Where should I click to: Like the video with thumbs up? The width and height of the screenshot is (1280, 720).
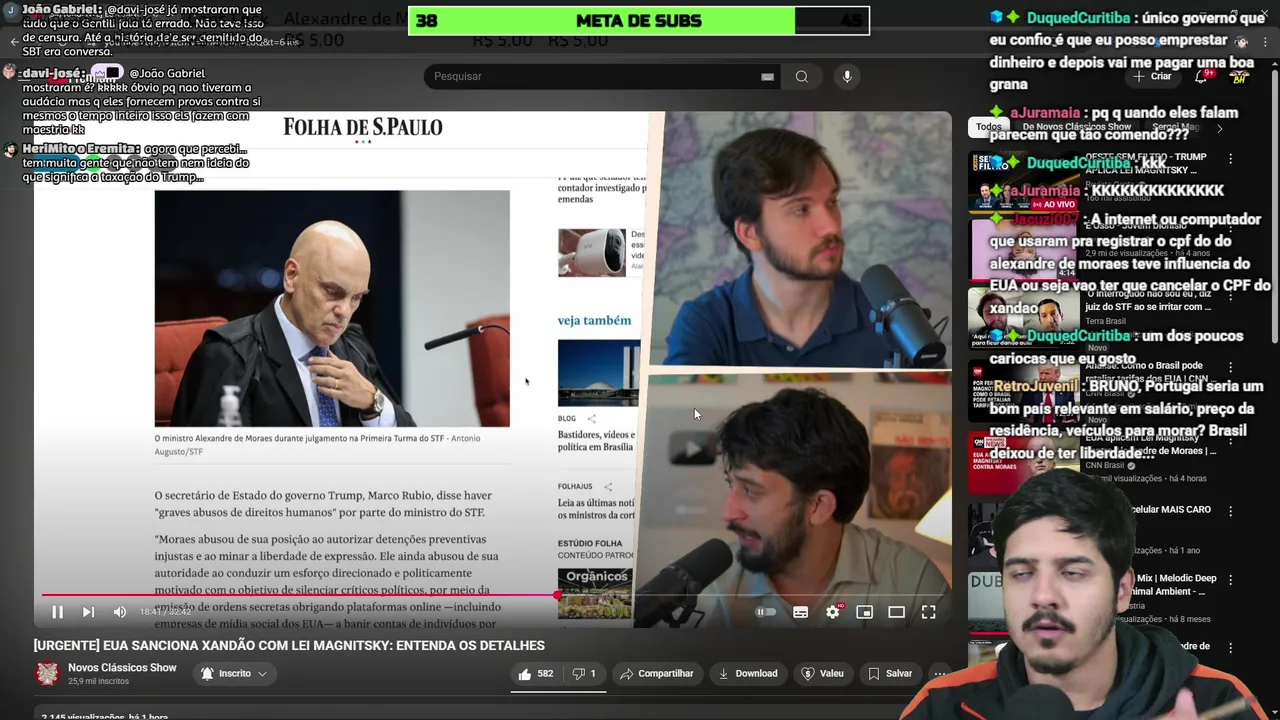pyautogui.click(x=536, y=674)
